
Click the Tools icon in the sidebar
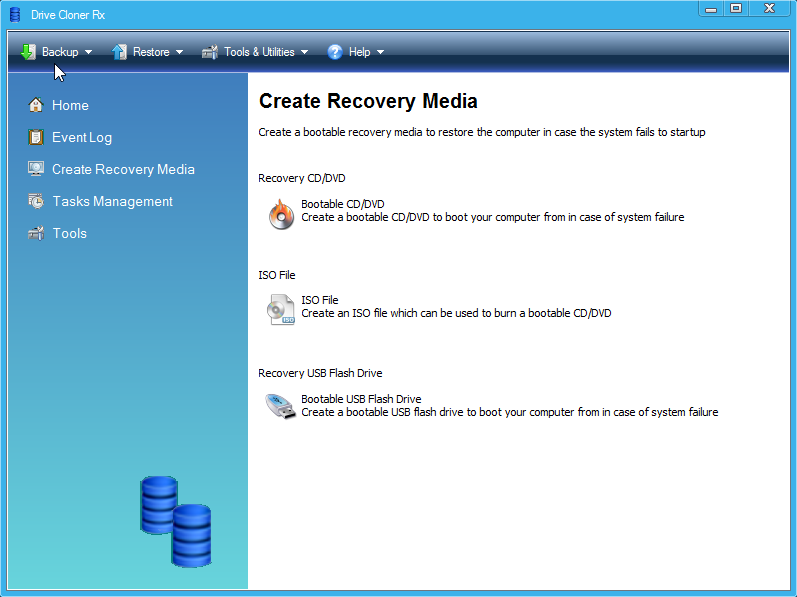pos(36,233)
